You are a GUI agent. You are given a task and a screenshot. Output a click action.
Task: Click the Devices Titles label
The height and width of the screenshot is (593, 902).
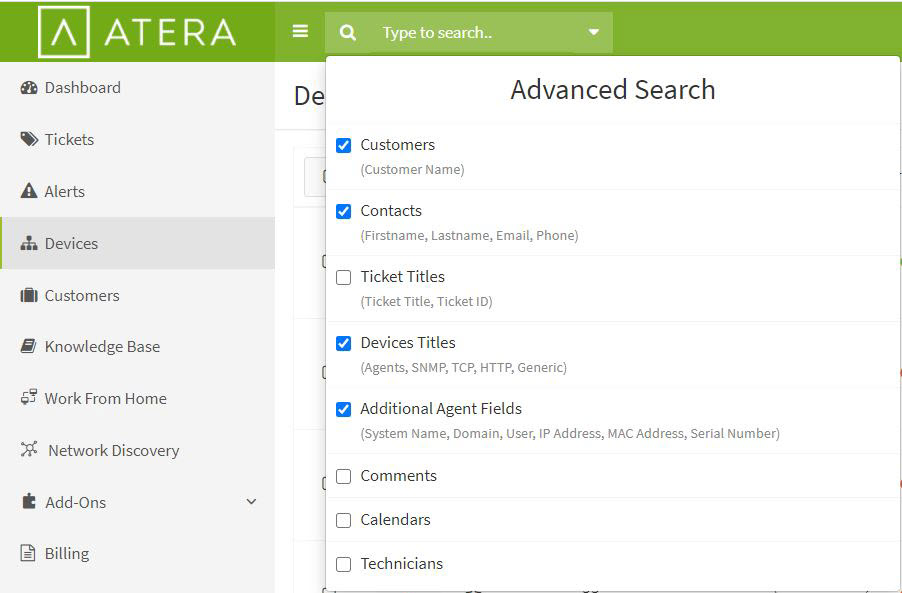tap(408, 343)
